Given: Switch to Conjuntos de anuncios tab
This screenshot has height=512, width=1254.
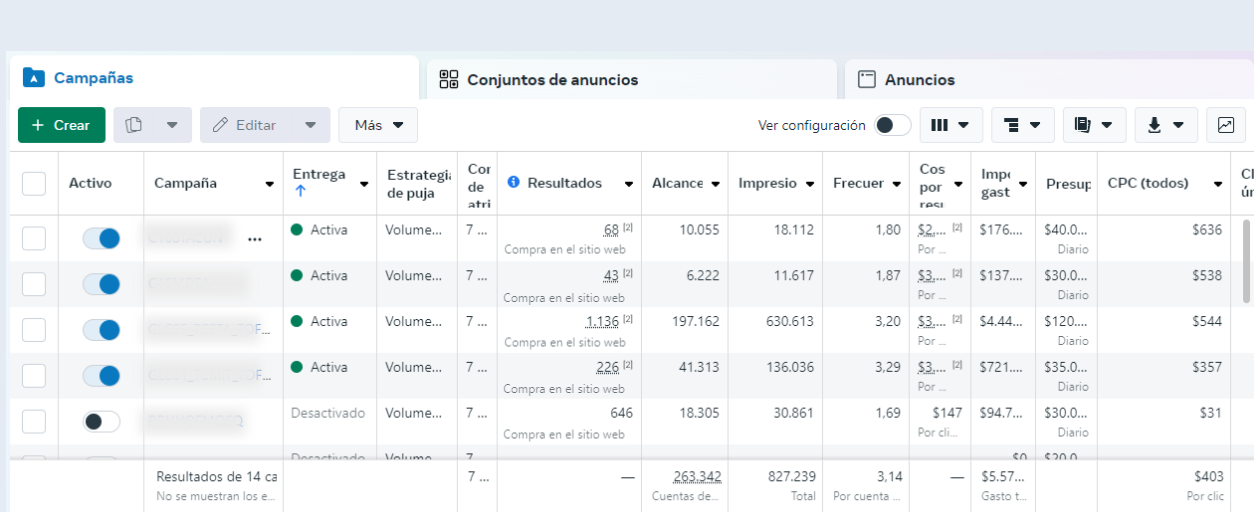Looking at the screenshot, I should [552, 80].
